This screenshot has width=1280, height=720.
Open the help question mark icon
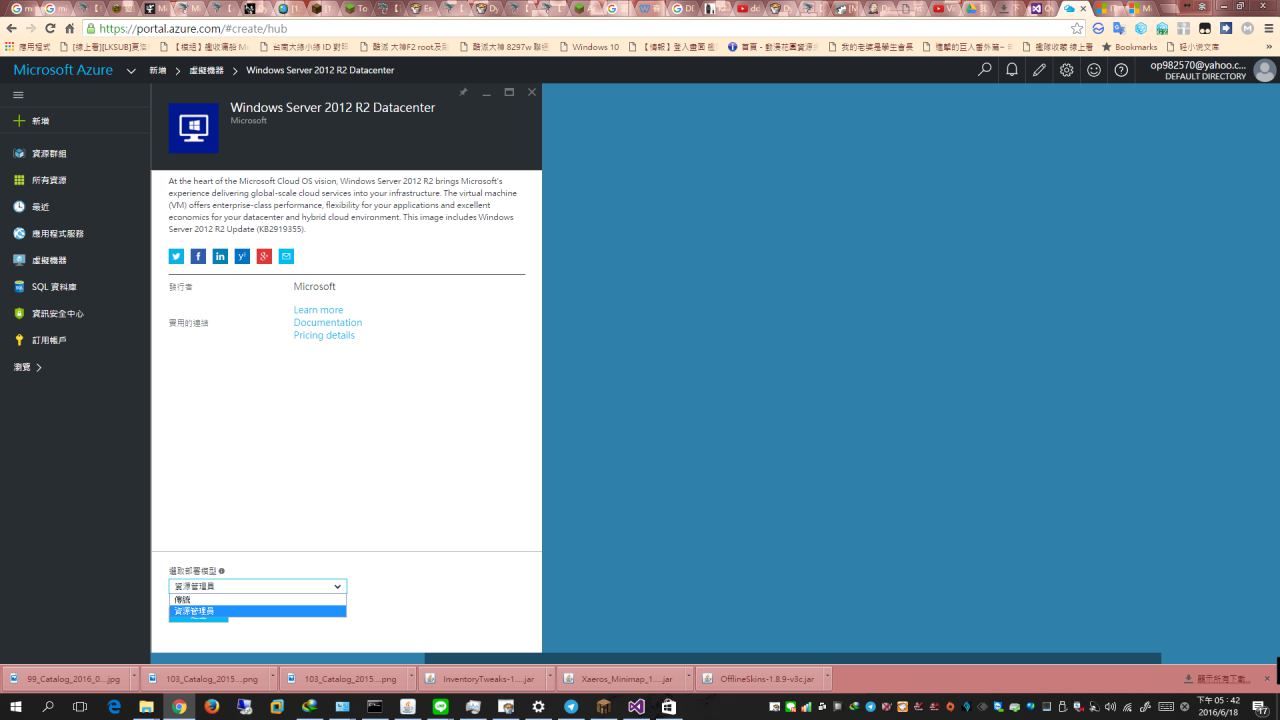pos(1121,70)
